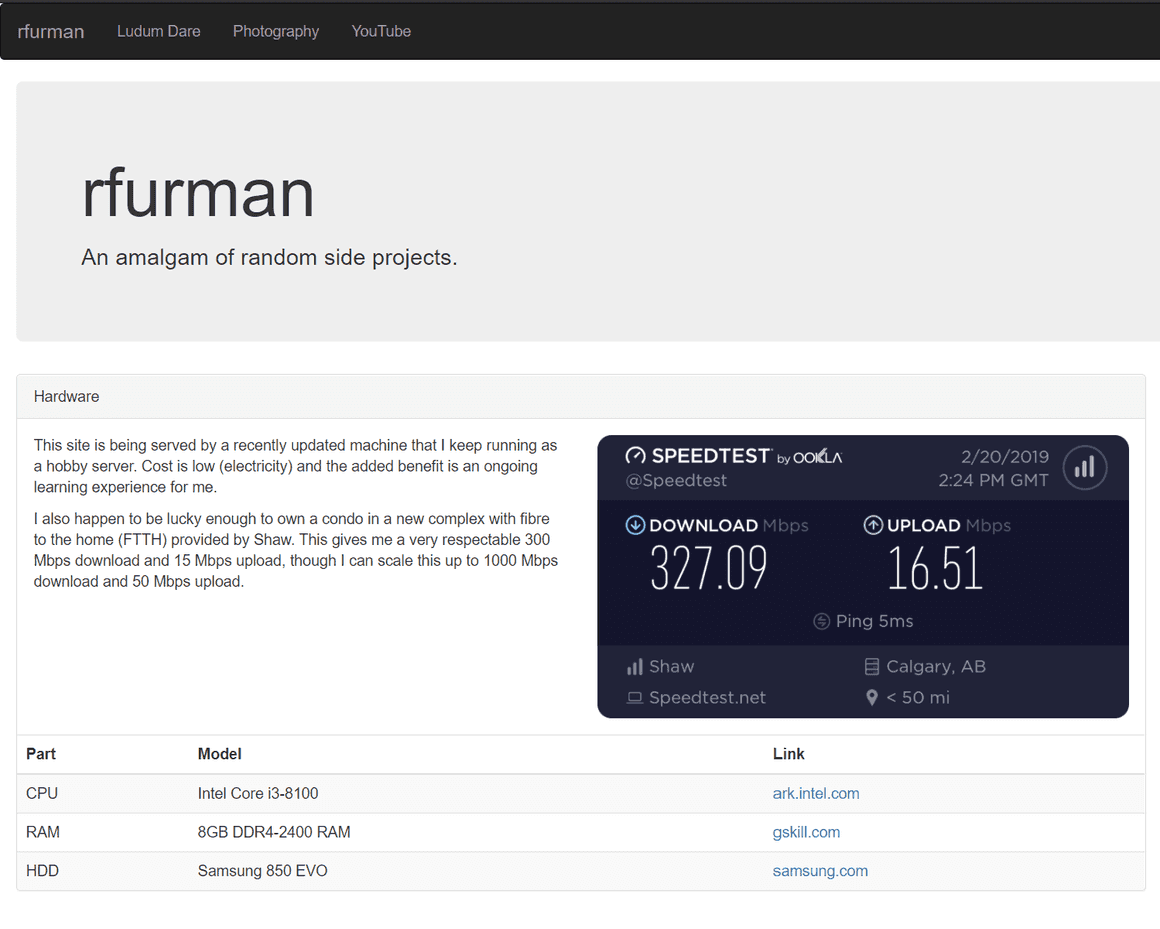Click the Speedtest gauge logo icon
This screenshot has height=929, width=1160.
(635, 456)
